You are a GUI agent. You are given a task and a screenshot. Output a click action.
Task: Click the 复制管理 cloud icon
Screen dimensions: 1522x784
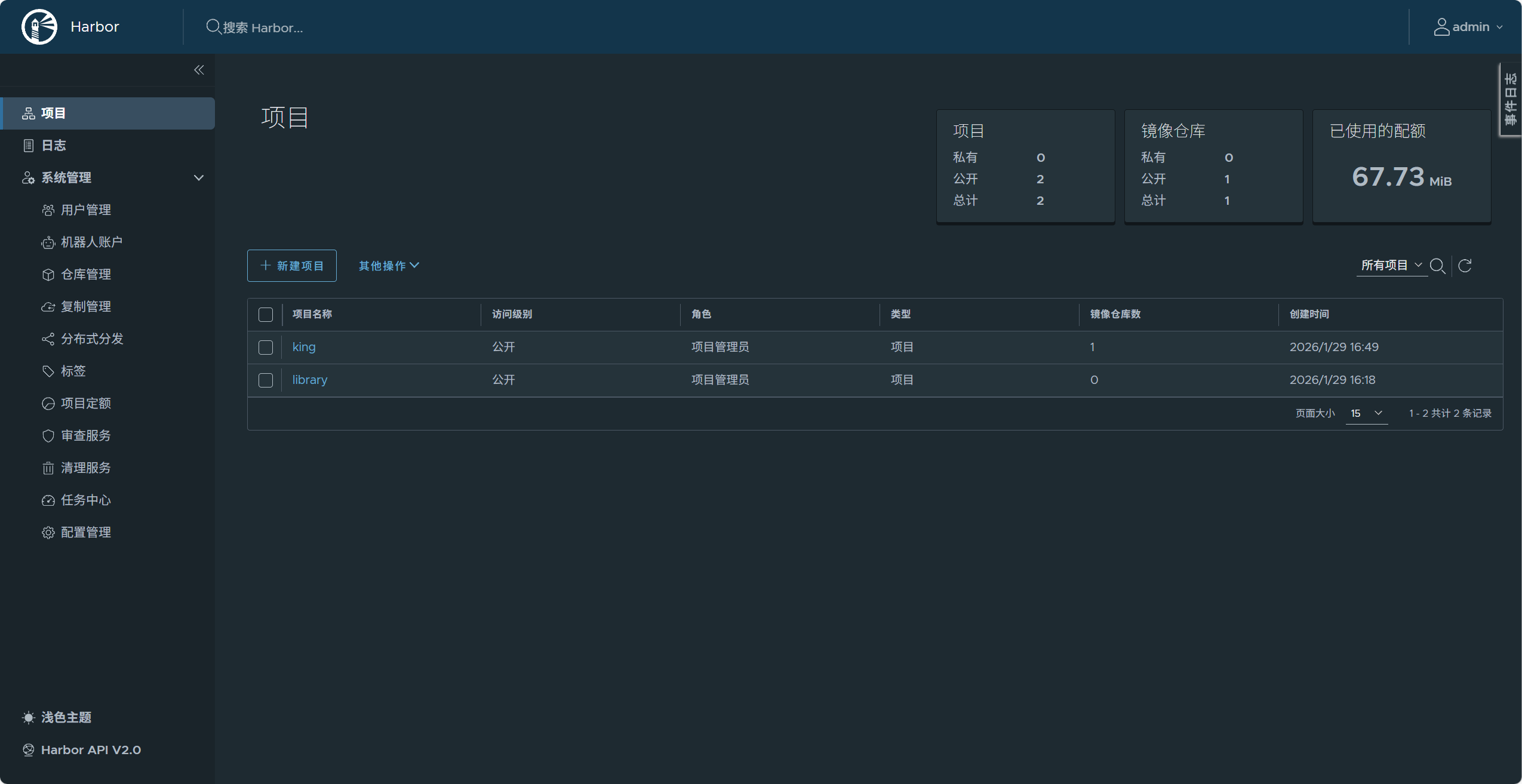(48, 307)
